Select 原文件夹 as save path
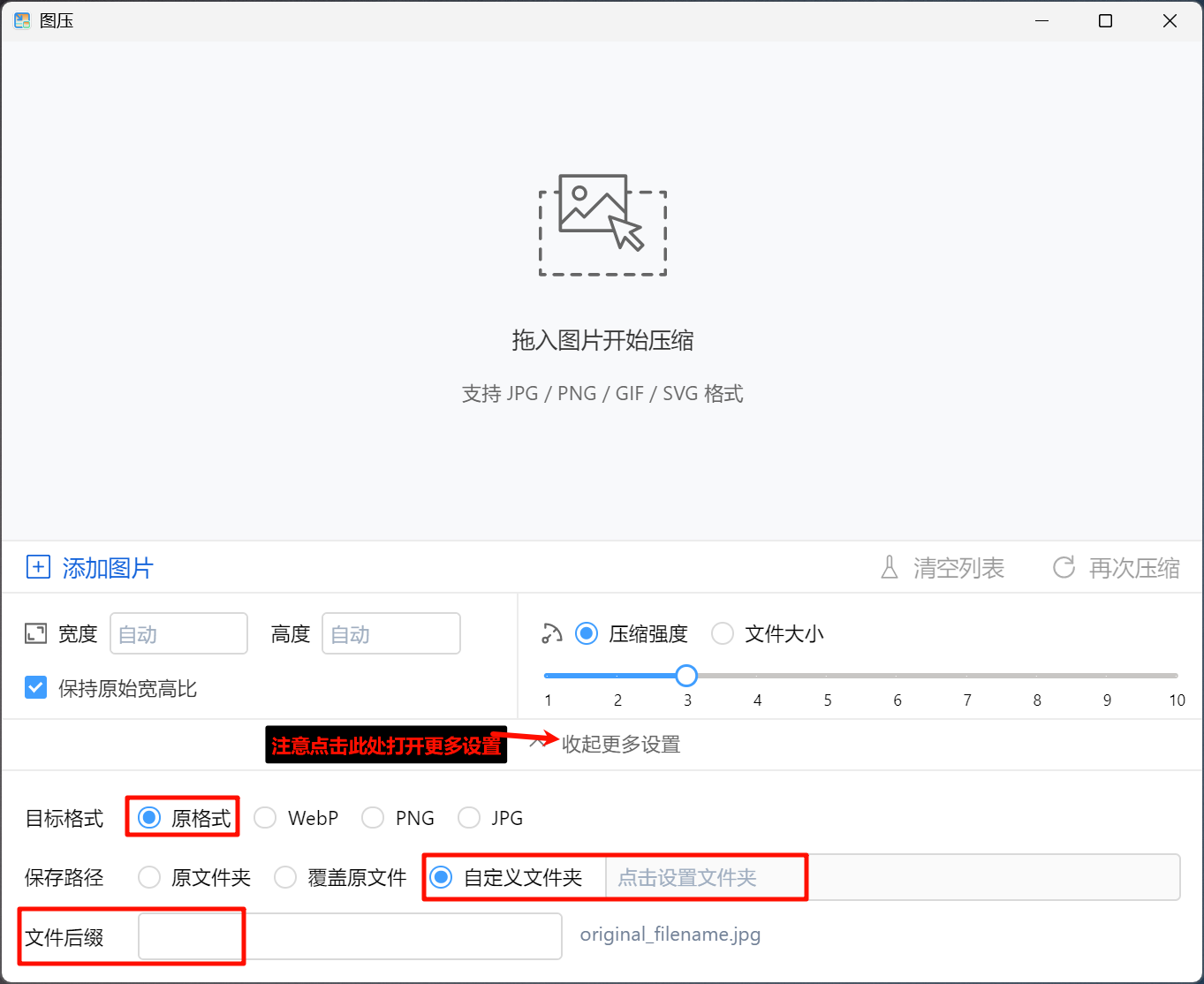Image resolution: width=1204 pixels, height=984 pixels. [x=149, y=877]
